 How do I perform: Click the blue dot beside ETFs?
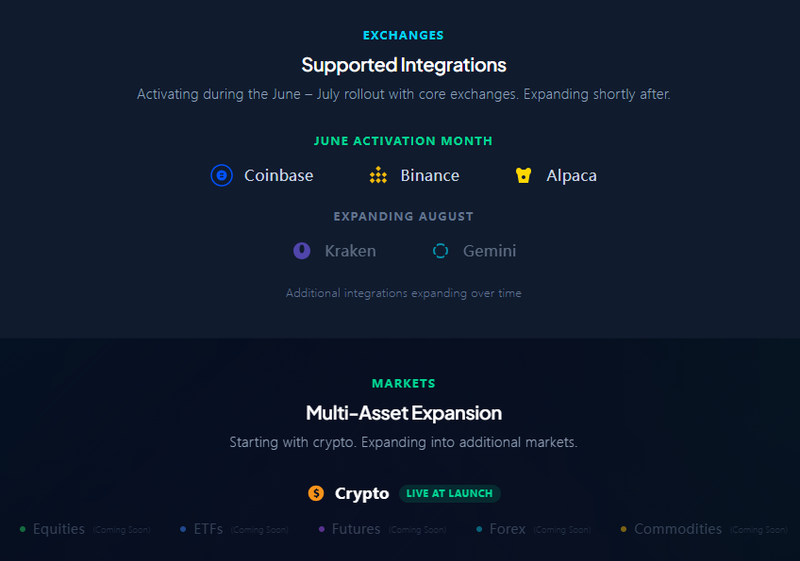[183, 529]
